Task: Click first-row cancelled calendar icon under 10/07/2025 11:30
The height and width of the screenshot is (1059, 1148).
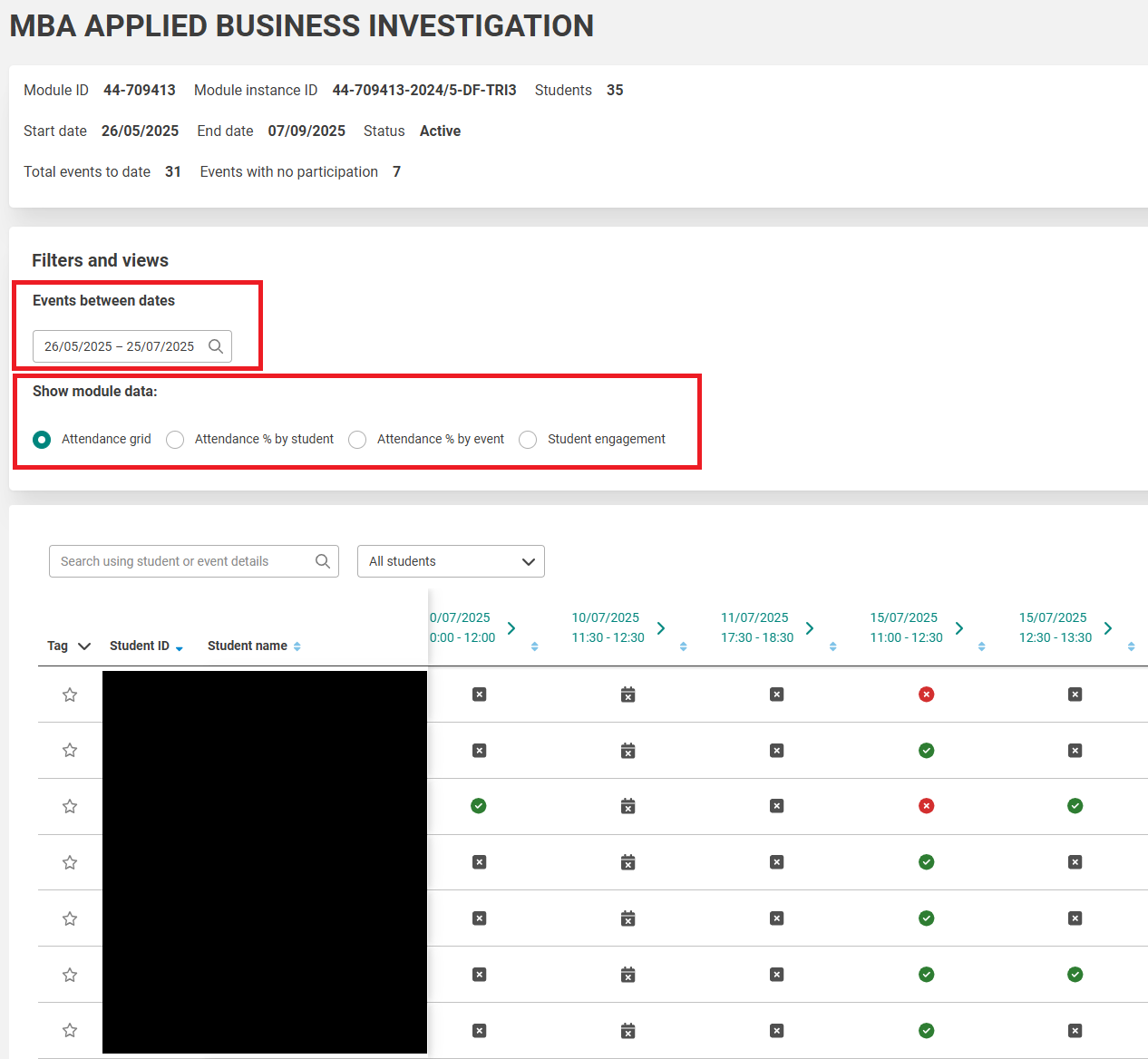Action: 628,695
